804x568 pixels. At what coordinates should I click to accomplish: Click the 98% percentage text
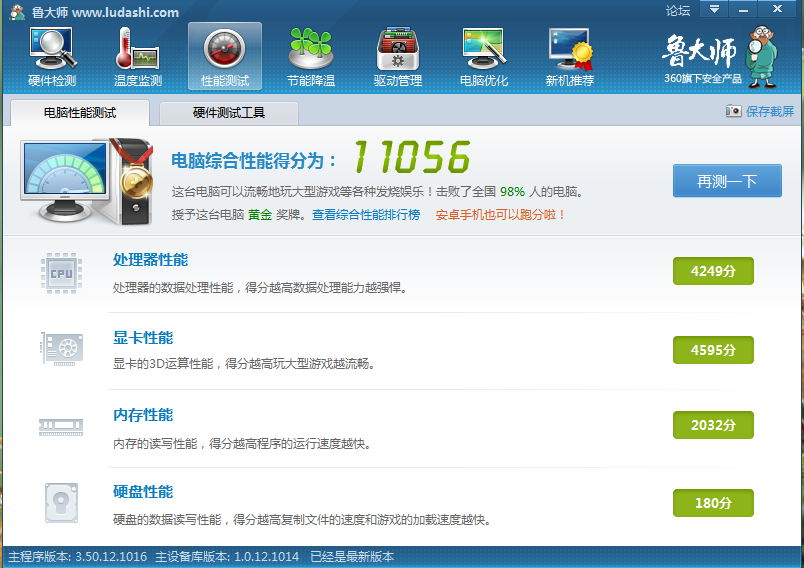pos(512,192)
